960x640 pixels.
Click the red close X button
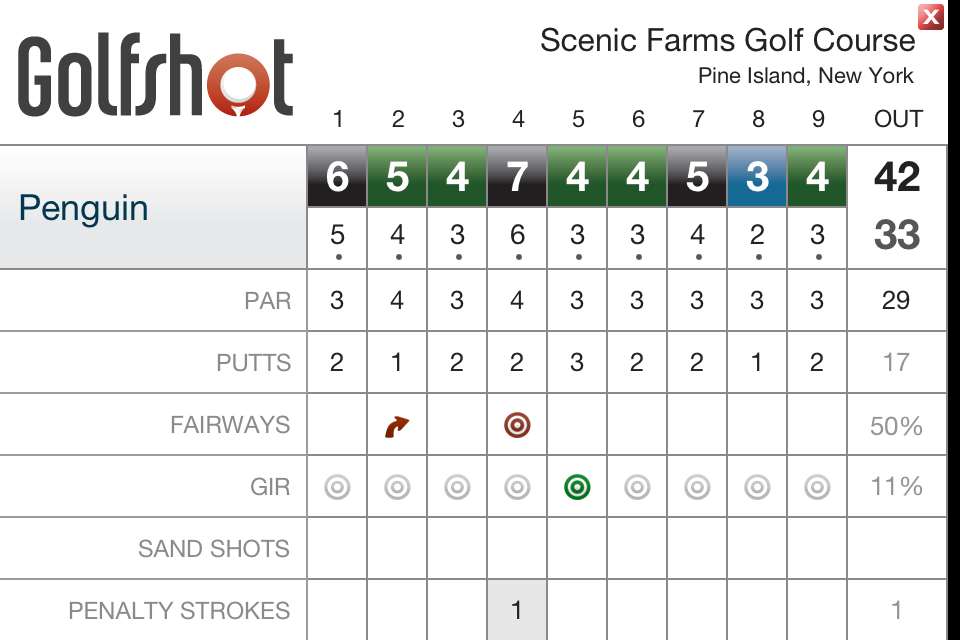[x=931, y=16]
